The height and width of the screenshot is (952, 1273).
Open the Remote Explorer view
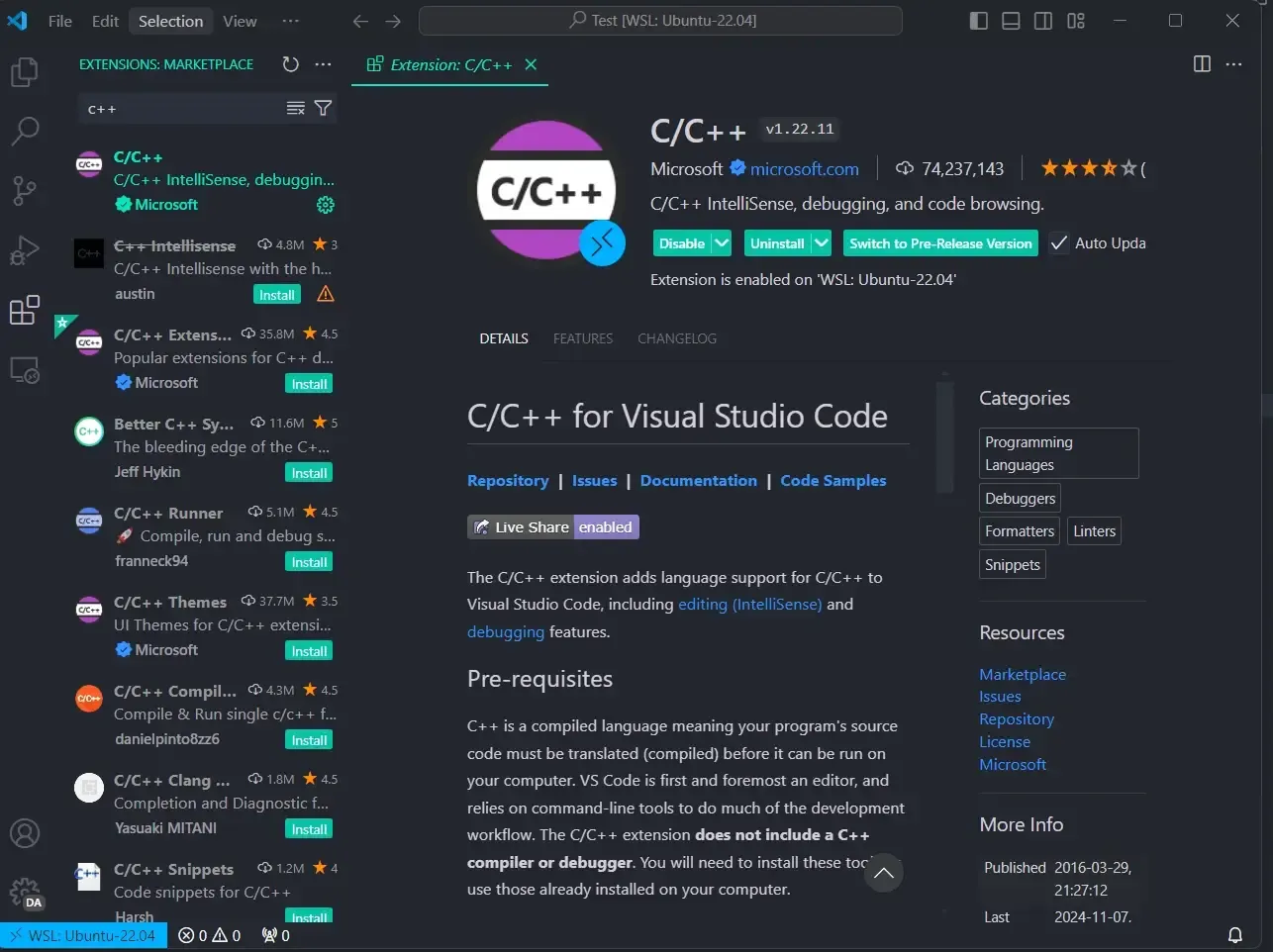point(26,369)
